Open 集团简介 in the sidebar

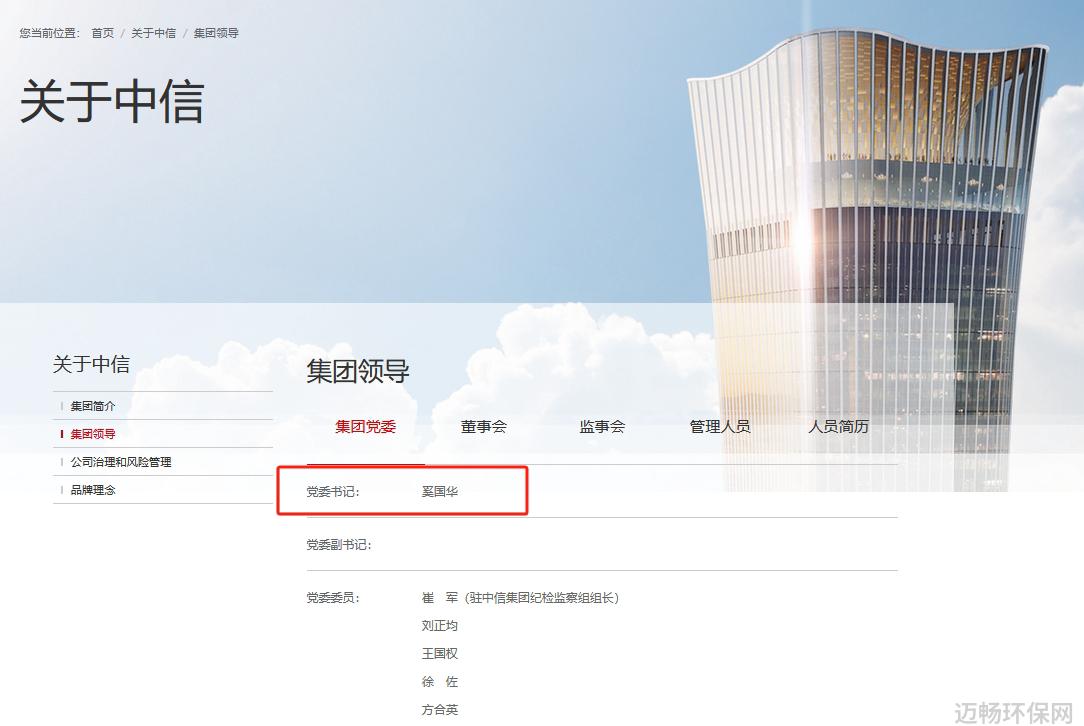93,406
